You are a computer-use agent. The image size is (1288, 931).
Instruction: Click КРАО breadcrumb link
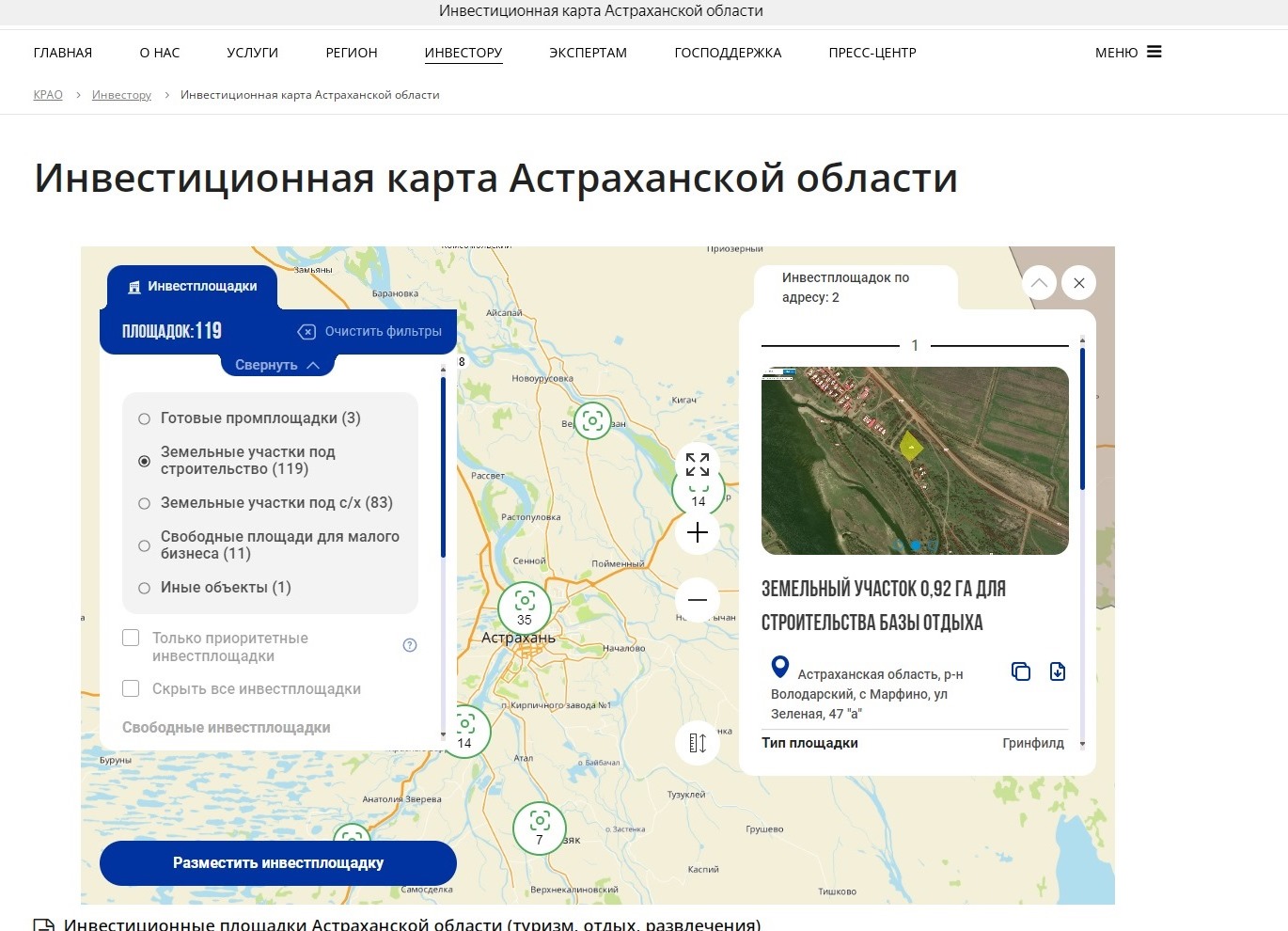pyautogui.click(x=48, y=95)
